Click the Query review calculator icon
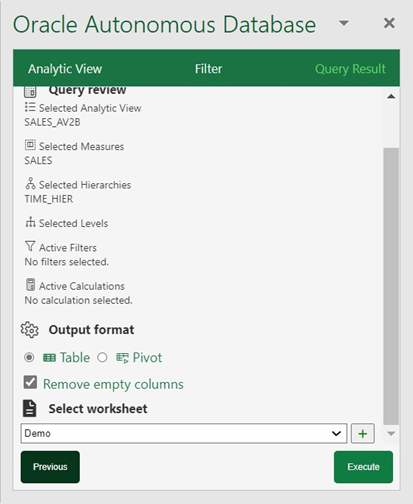The image size is (413, 504). coord(30,91)
